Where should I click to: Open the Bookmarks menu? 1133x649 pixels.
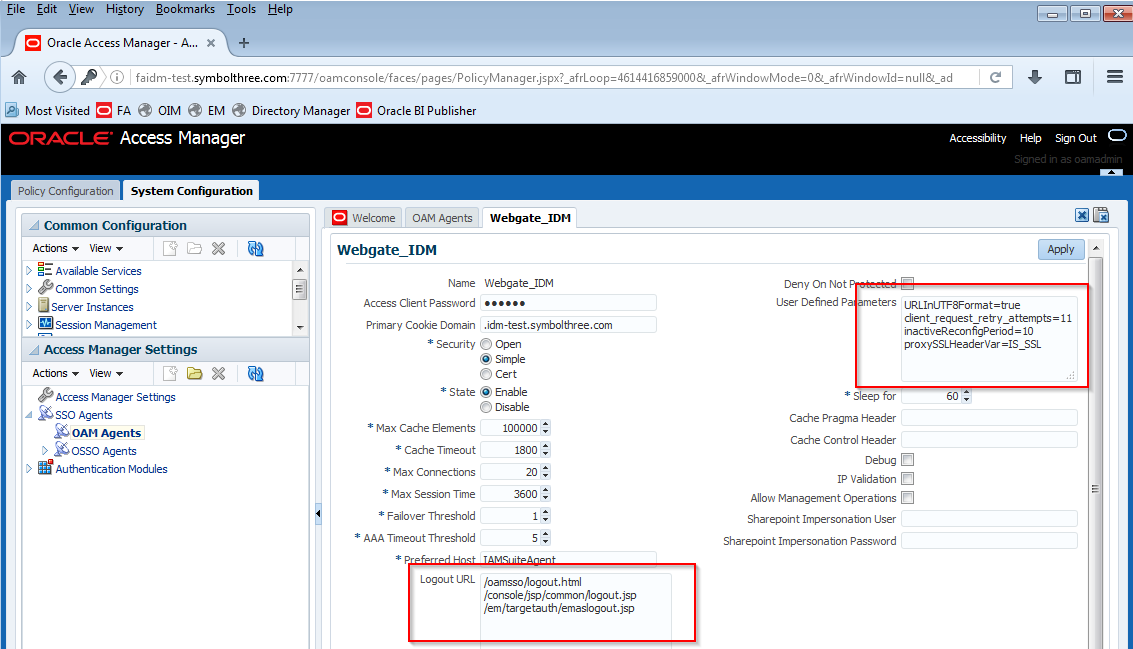click(185, 9)
